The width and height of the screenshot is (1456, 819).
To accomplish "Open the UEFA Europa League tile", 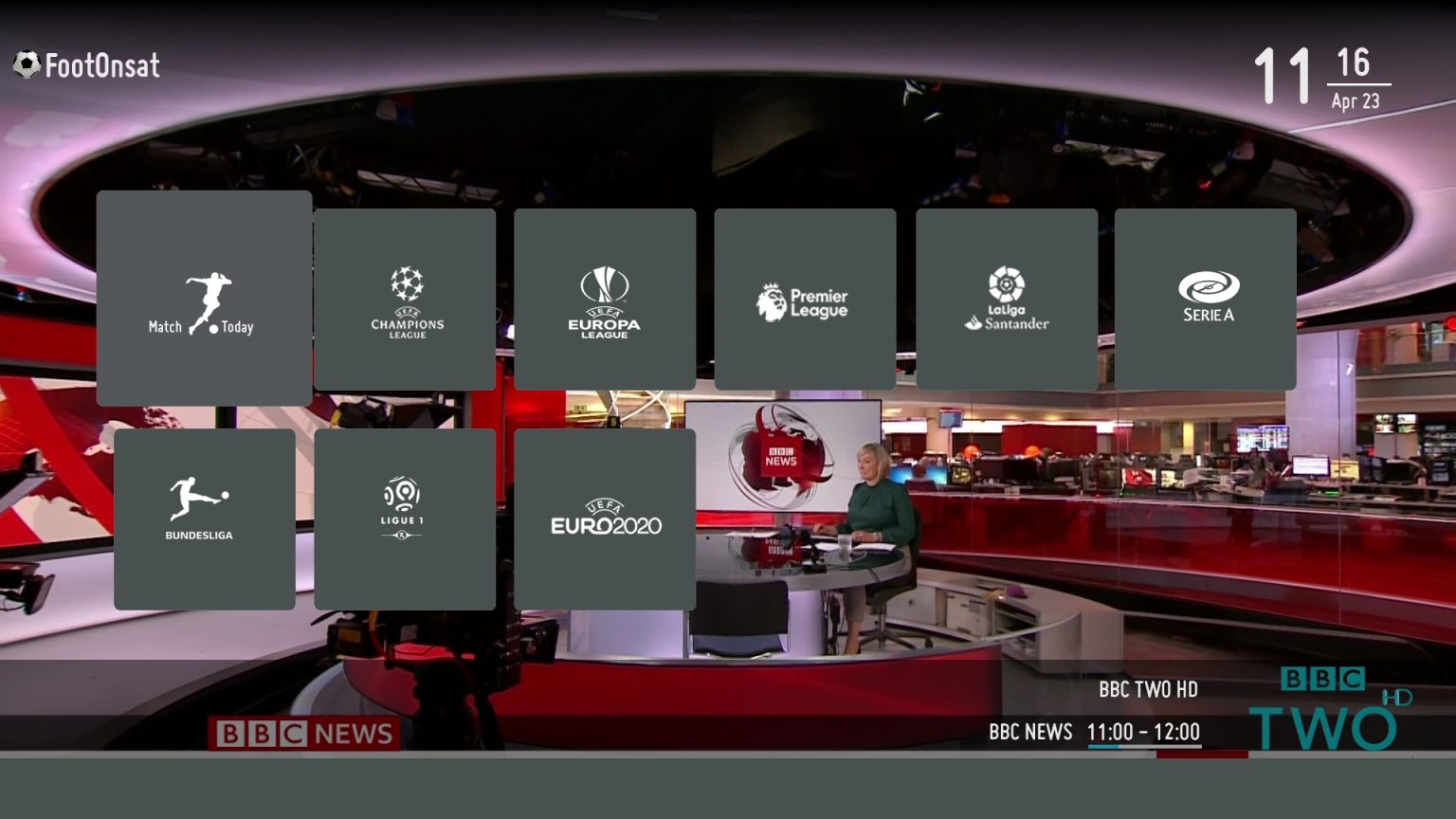I will point(605,300).
